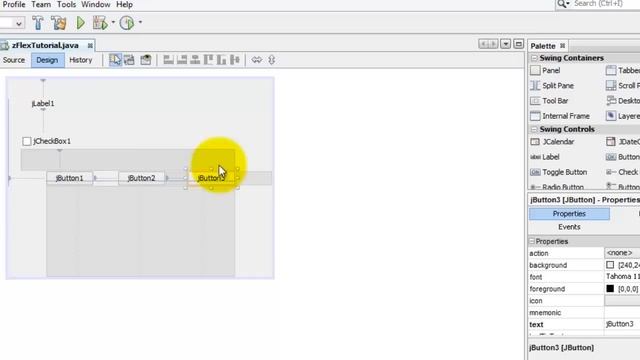The height and width of the screenshot is (360, 640).
Task: Select the Properties button in property sheet
Action: coord(569,214)
